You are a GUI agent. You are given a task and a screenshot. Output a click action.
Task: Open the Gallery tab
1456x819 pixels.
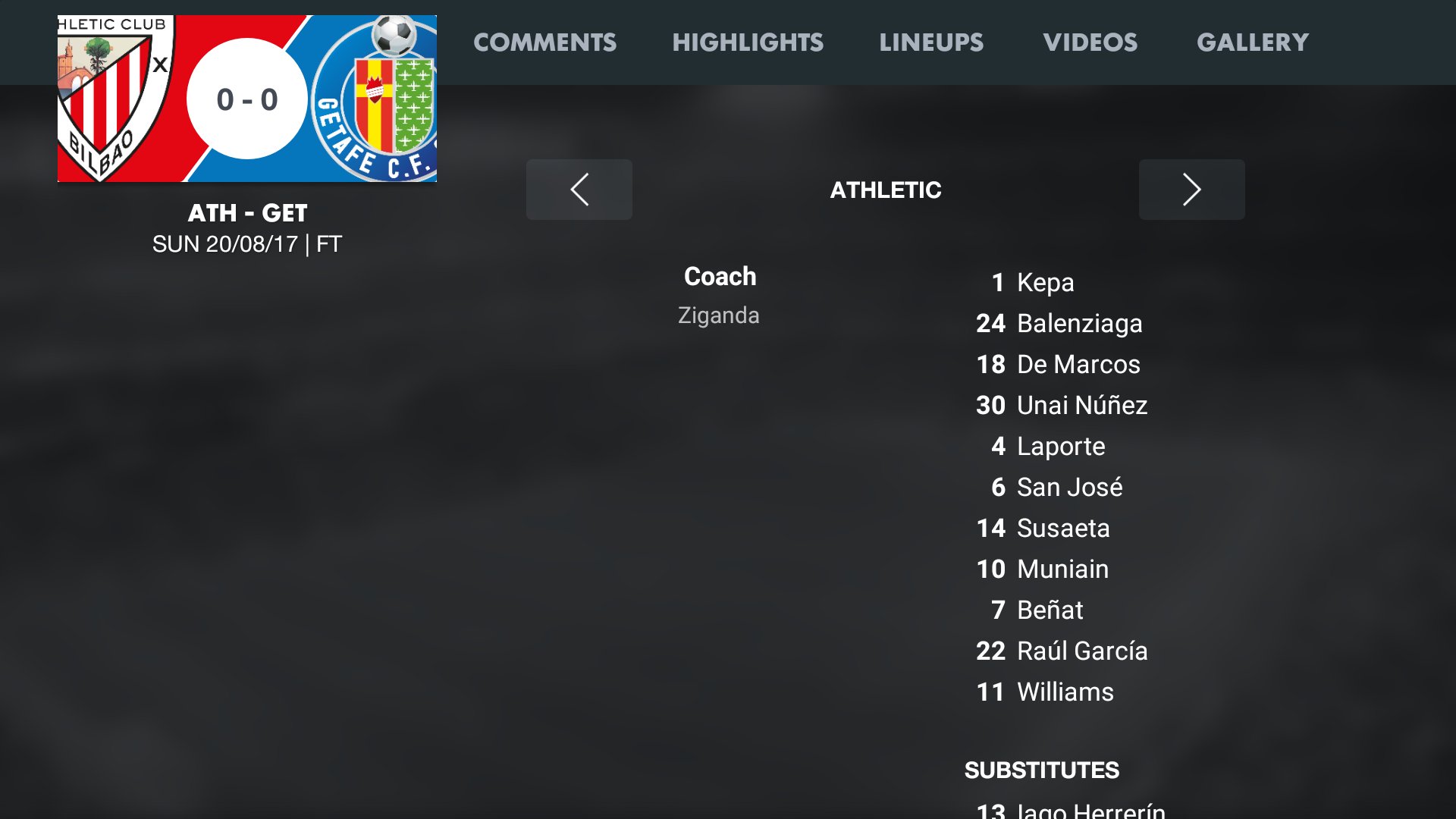(x=1253, y=42)
